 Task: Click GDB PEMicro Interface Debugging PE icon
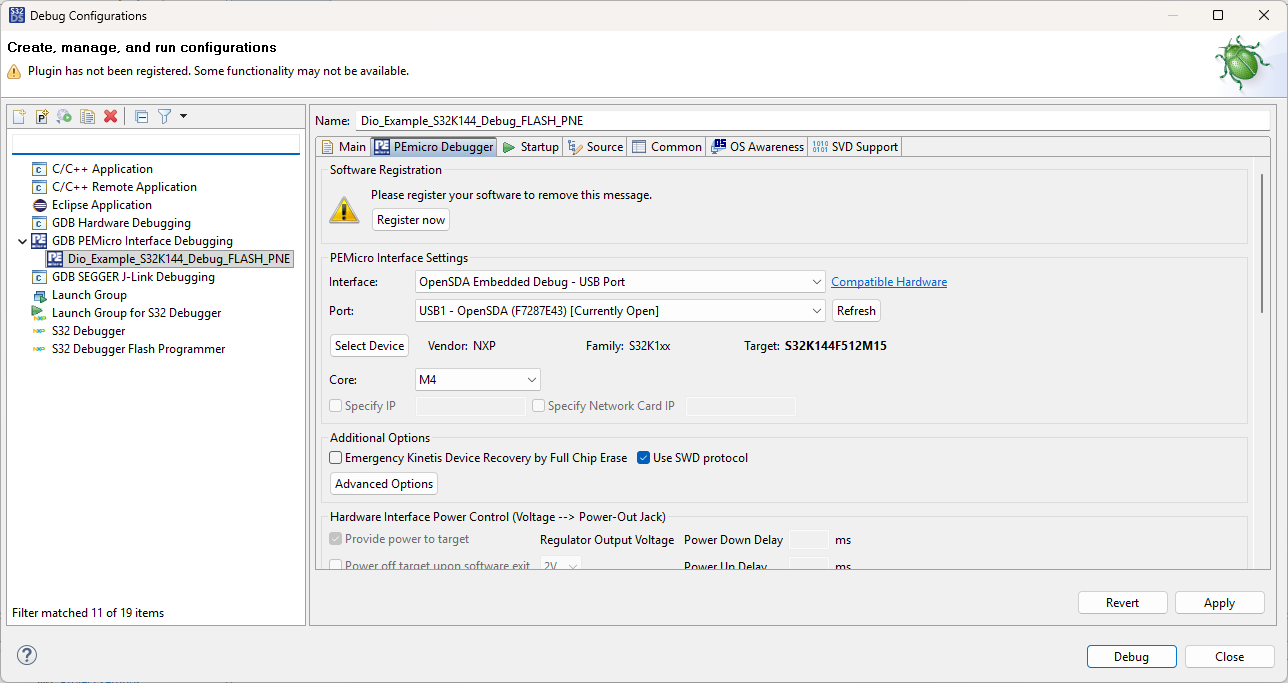pos(40,241)
